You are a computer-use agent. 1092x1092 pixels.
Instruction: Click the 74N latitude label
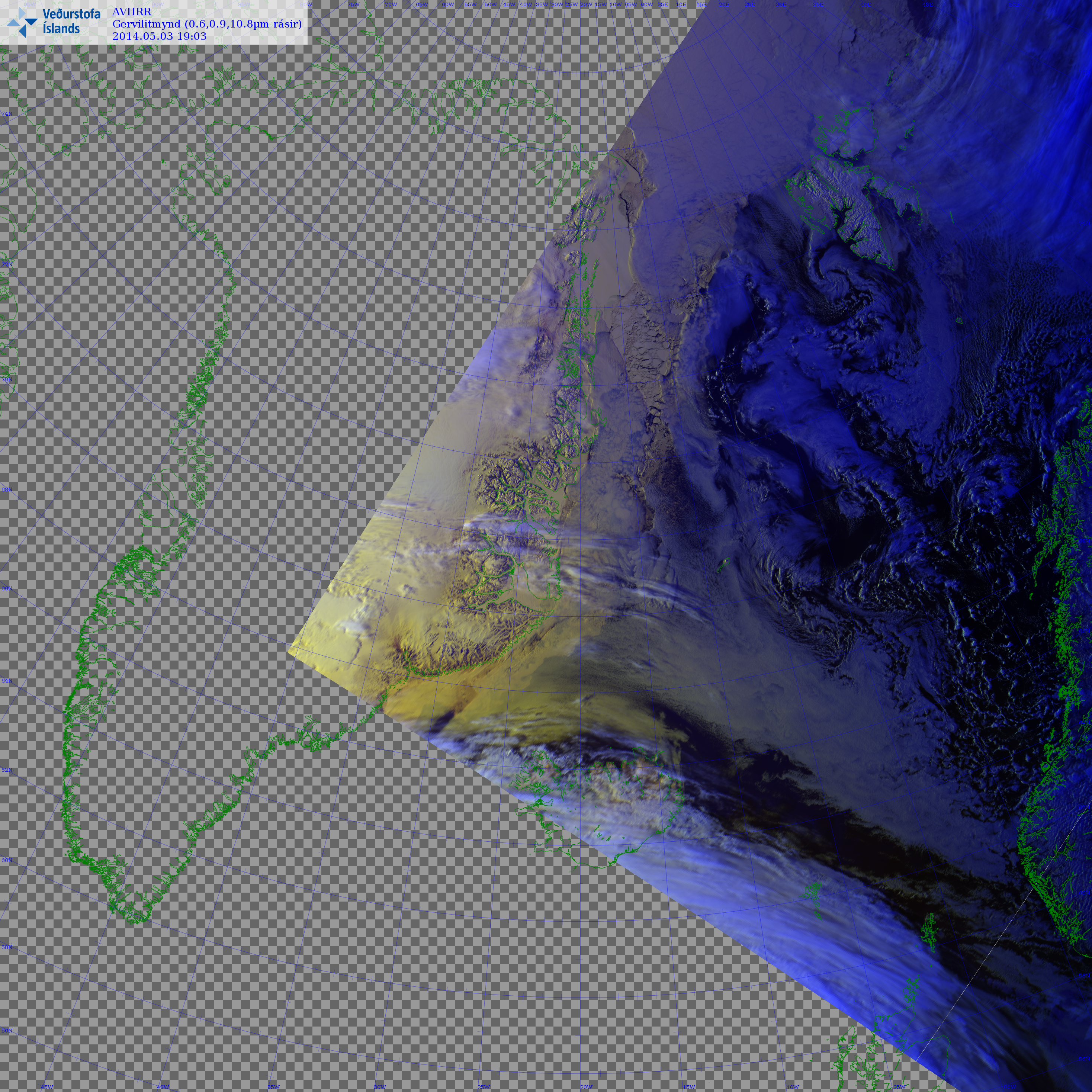click(x=7, y=114)
